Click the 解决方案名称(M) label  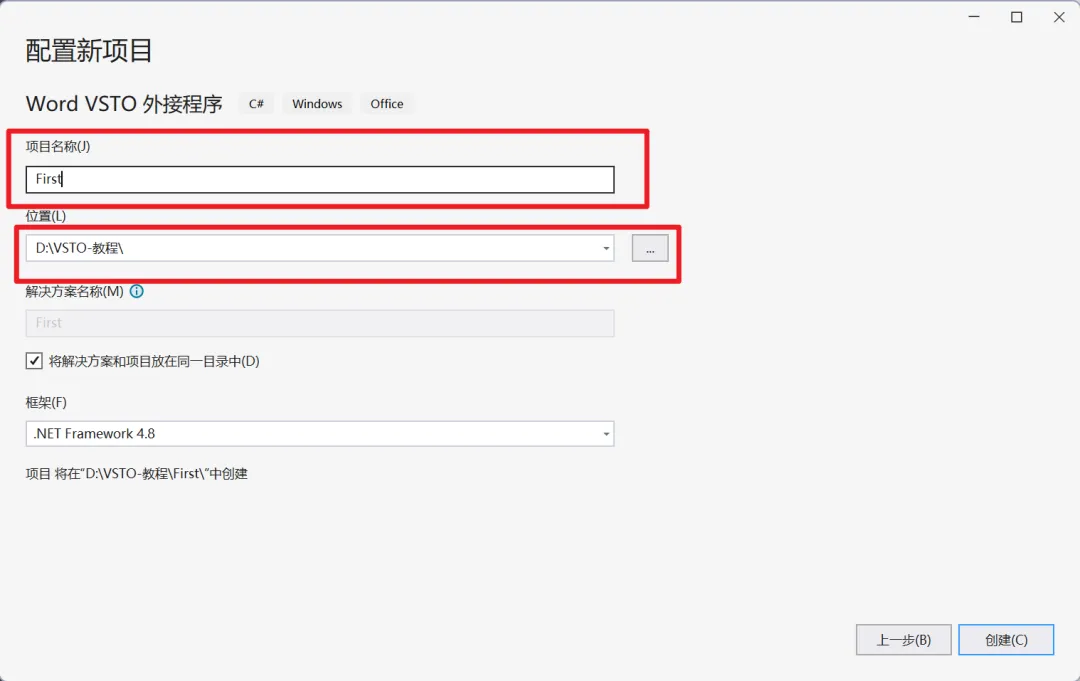(x=74, y=291)
